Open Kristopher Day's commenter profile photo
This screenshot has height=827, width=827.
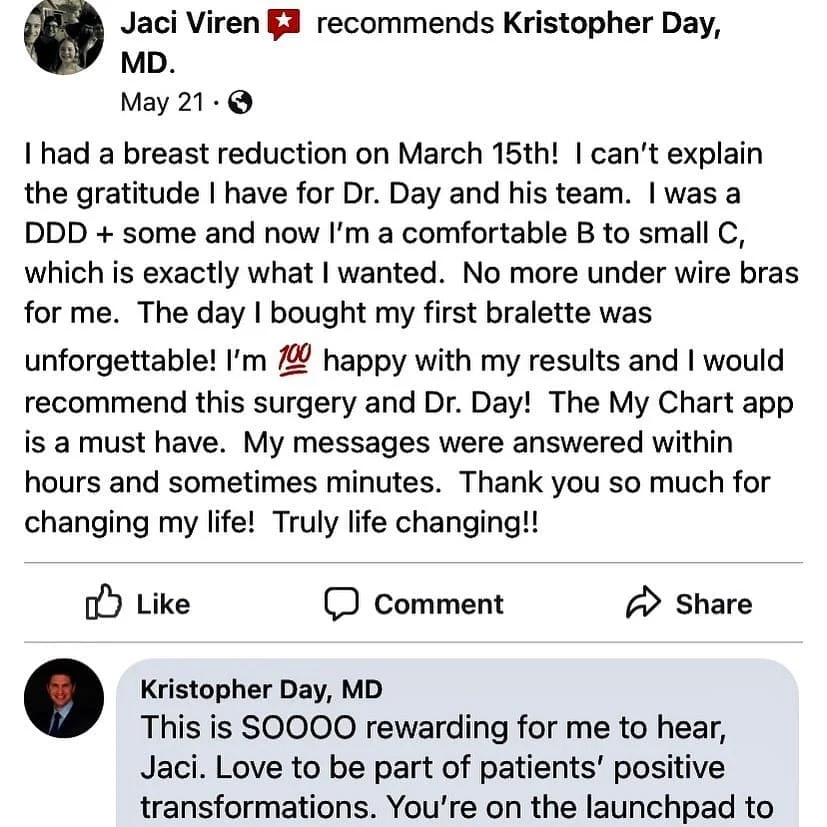[x=63, y=698]
